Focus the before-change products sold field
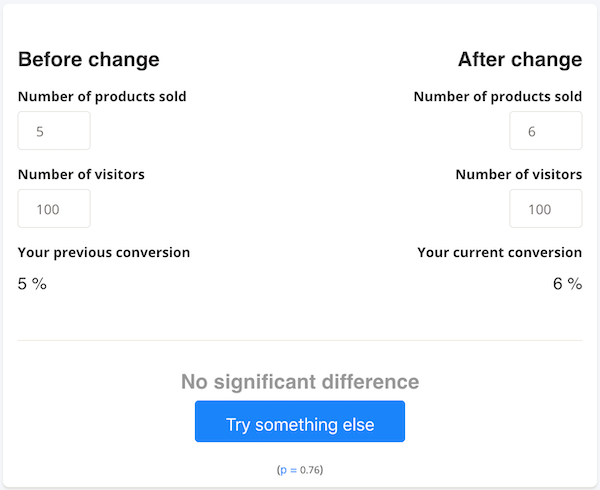Viewport: 600px width, 490px height. click(54, 131)
